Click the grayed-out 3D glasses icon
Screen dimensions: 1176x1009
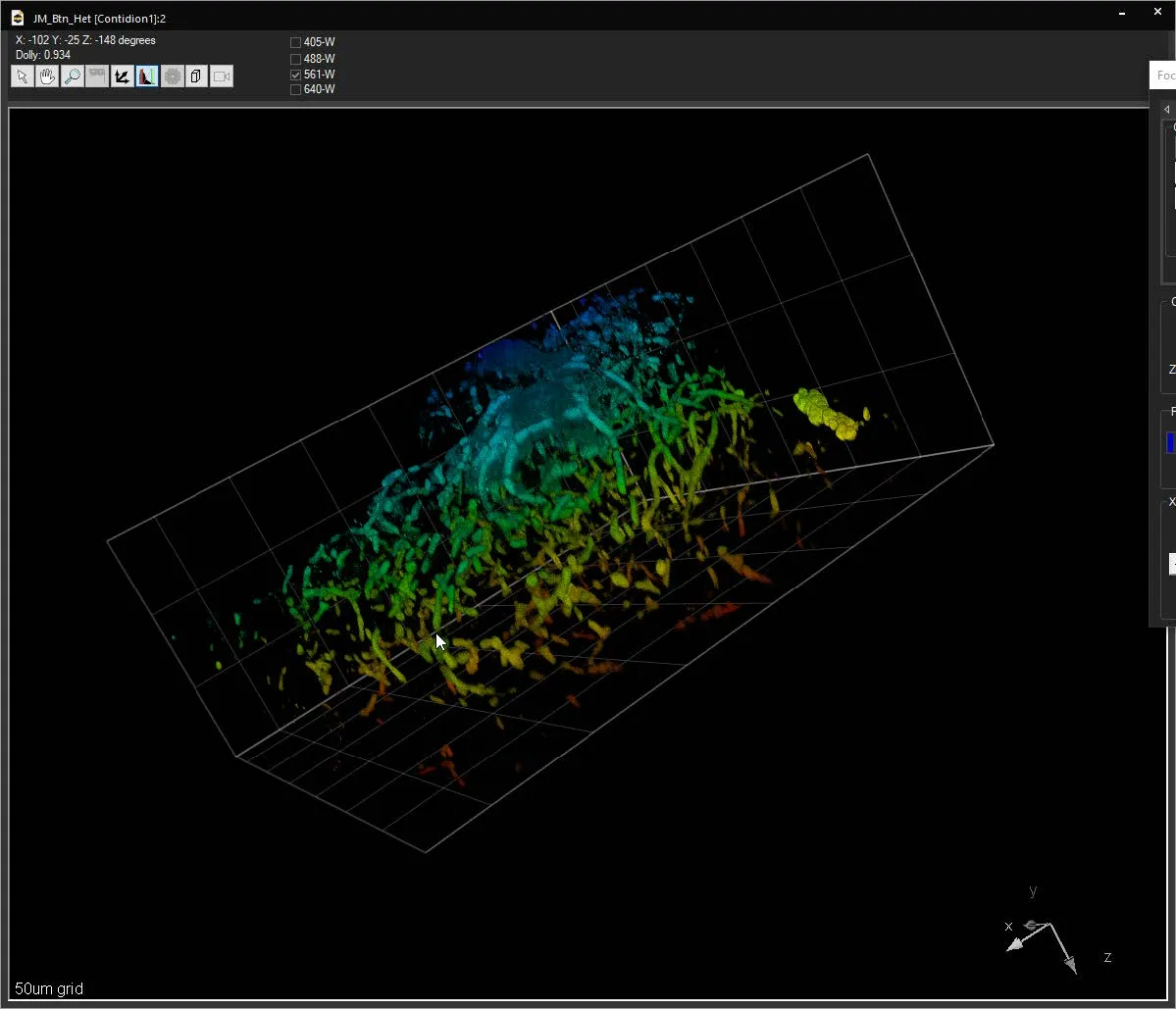click(x=97, y=76)
